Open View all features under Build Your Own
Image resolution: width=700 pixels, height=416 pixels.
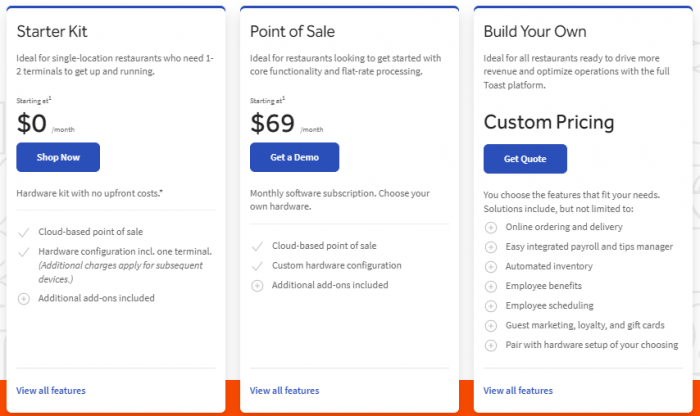[518, 391]
